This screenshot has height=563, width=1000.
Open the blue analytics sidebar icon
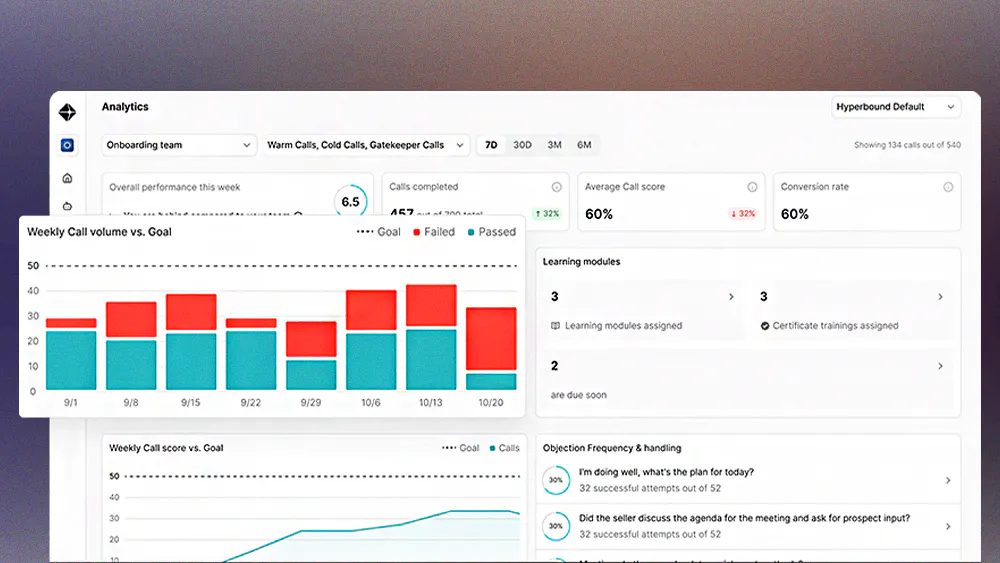tap(67, 145)
